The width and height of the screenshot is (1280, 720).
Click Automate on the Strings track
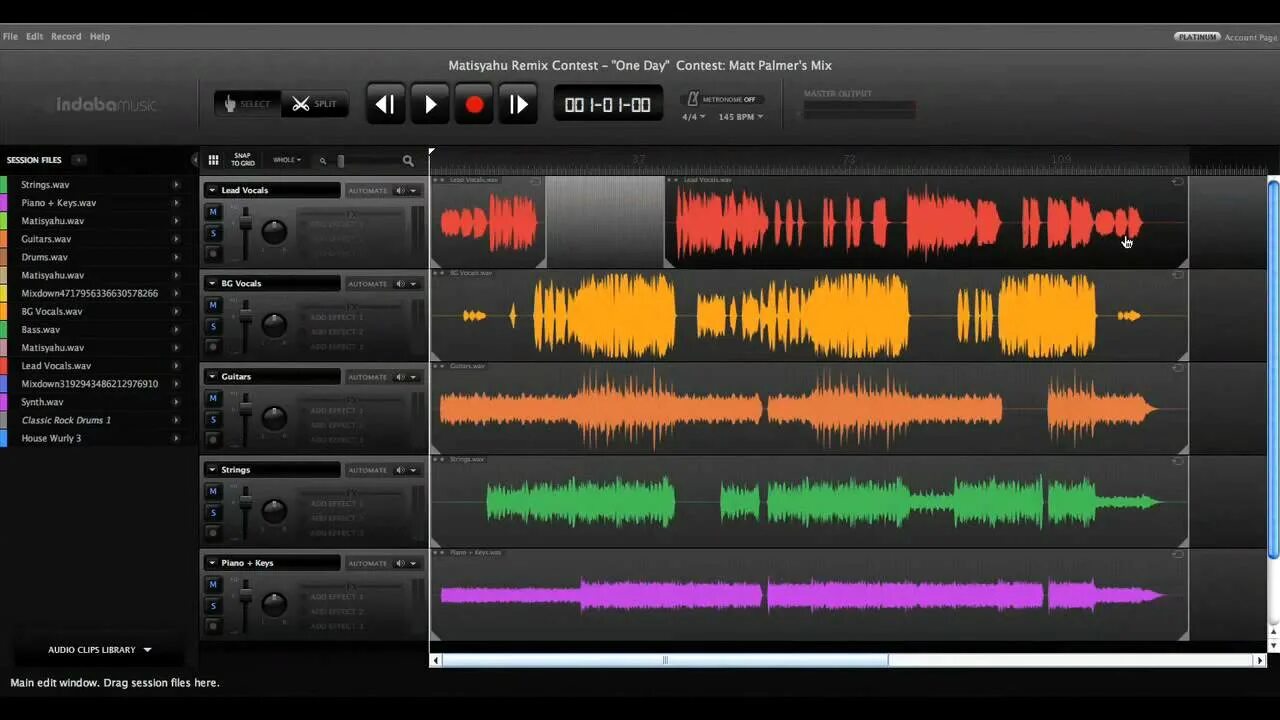pyautogui.click(x=367, y=470)
